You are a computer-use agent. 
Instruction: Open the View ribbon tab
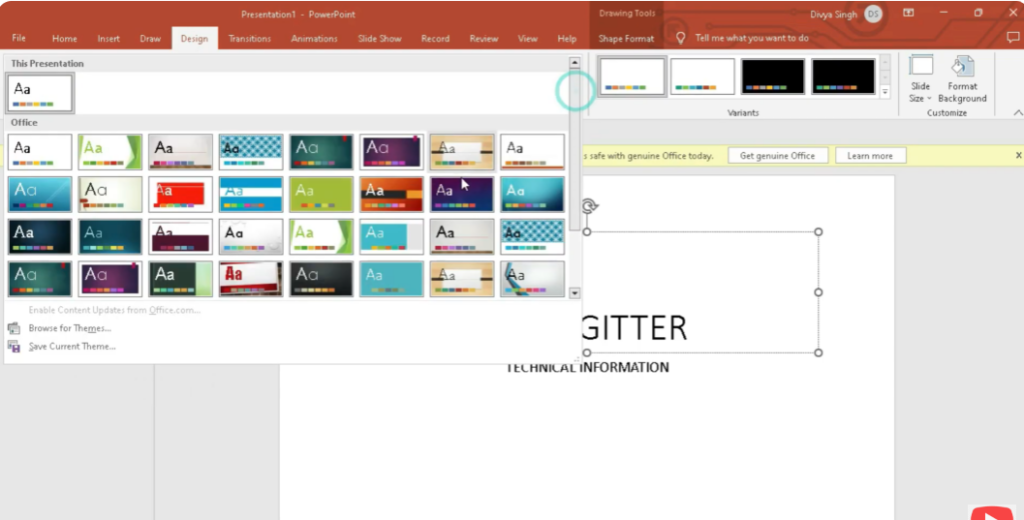coord(528,39)
